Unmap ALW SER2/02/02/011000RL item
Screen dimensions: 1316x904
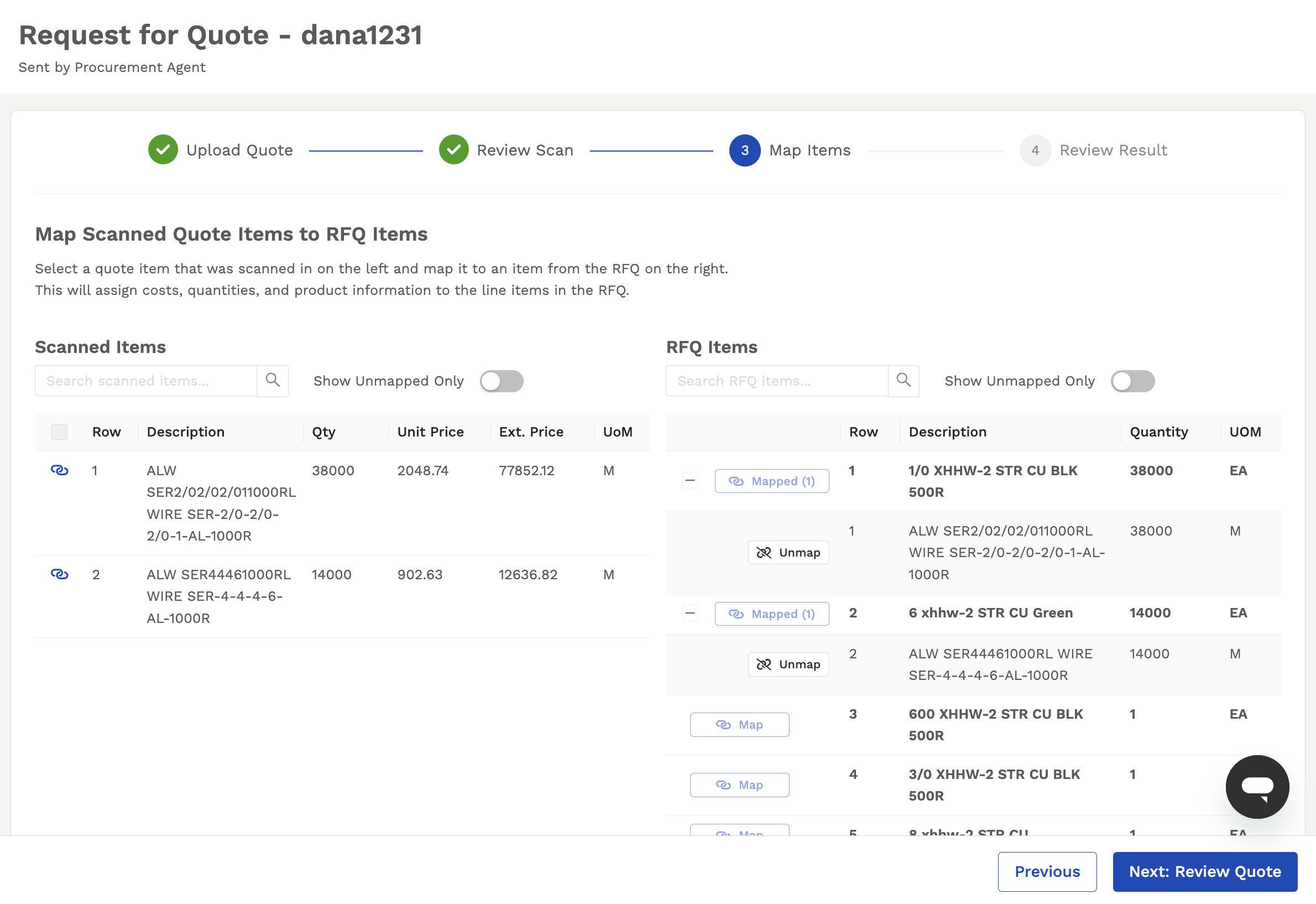[788, 552]
